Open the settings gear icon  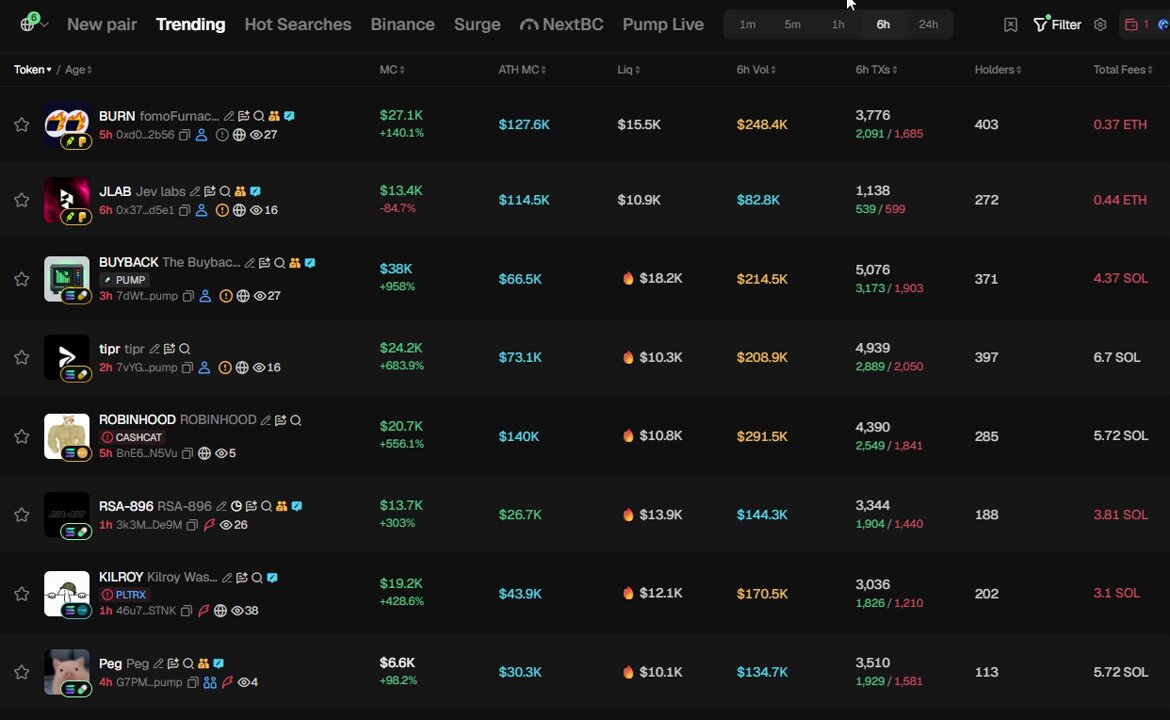pyautogui.click(x=1100, y=25)
